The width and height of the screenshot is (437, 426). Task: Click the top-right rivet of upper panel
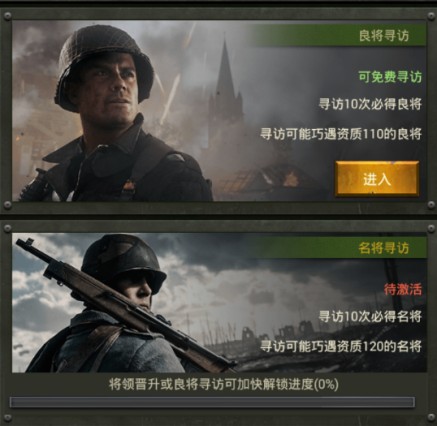(x=431, y=15)
